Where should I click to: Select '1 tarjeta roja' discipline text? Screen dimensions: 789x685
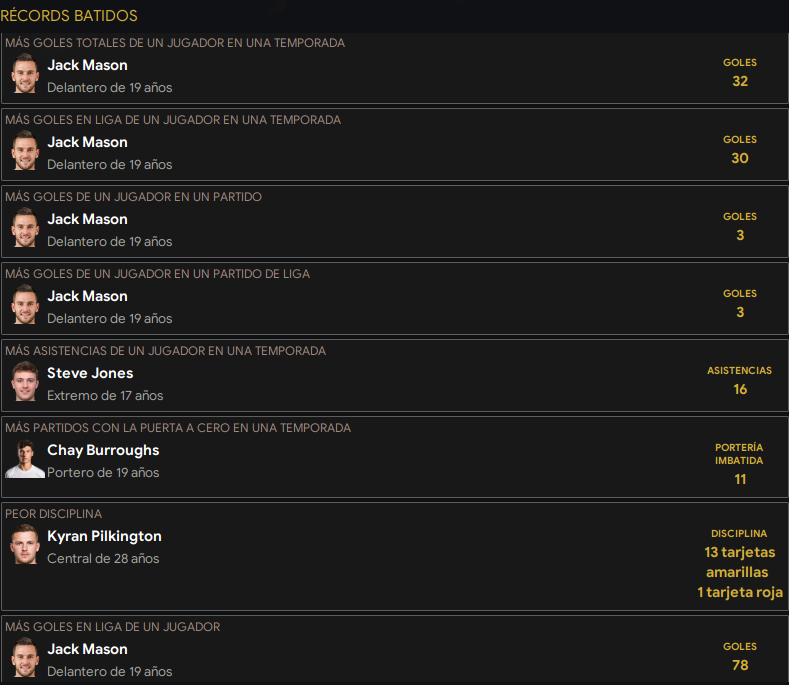(740, 592)
